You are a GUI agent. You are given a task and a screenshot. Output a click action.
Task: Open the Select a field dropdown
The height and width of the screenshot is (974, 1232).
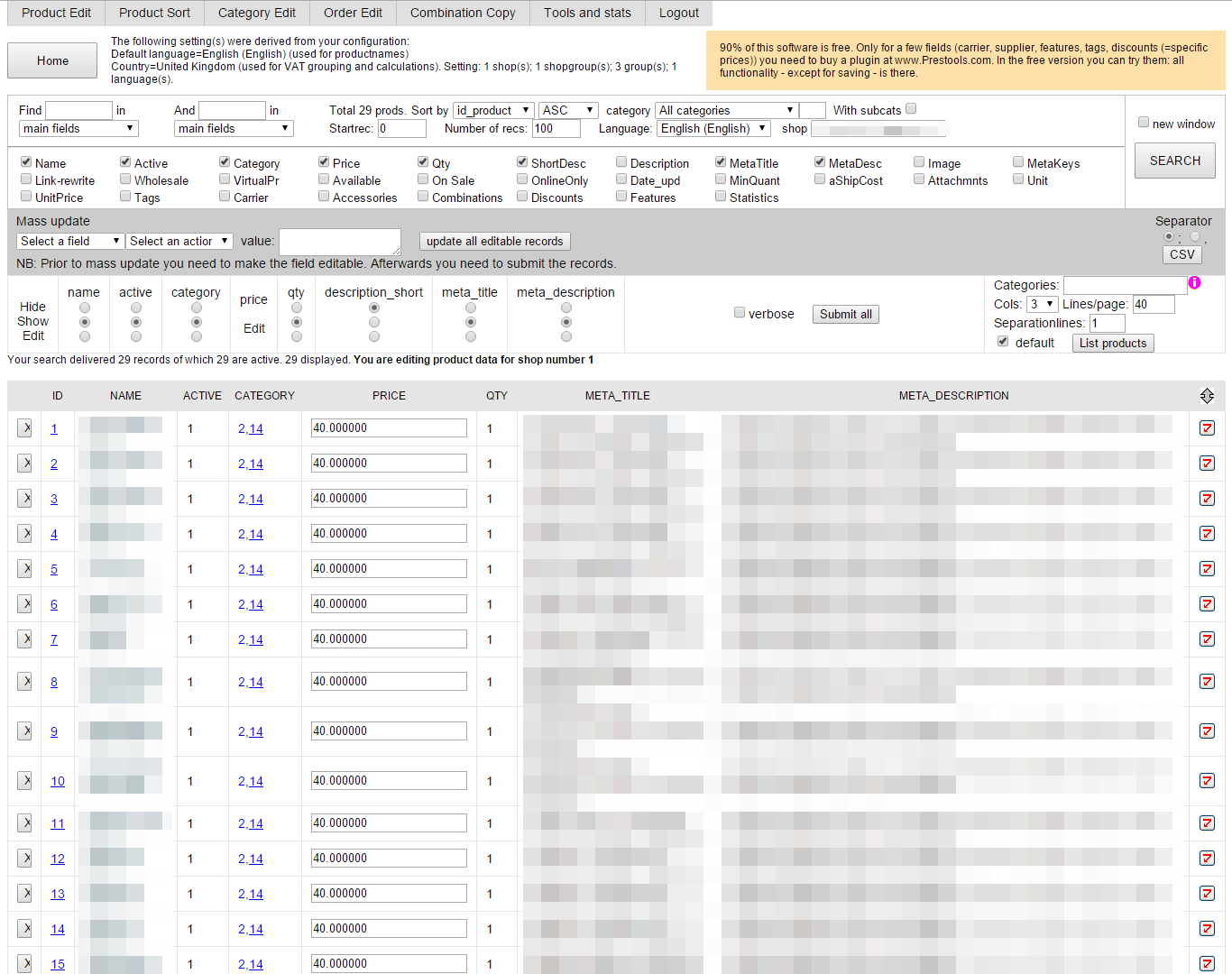click(70, 241)
